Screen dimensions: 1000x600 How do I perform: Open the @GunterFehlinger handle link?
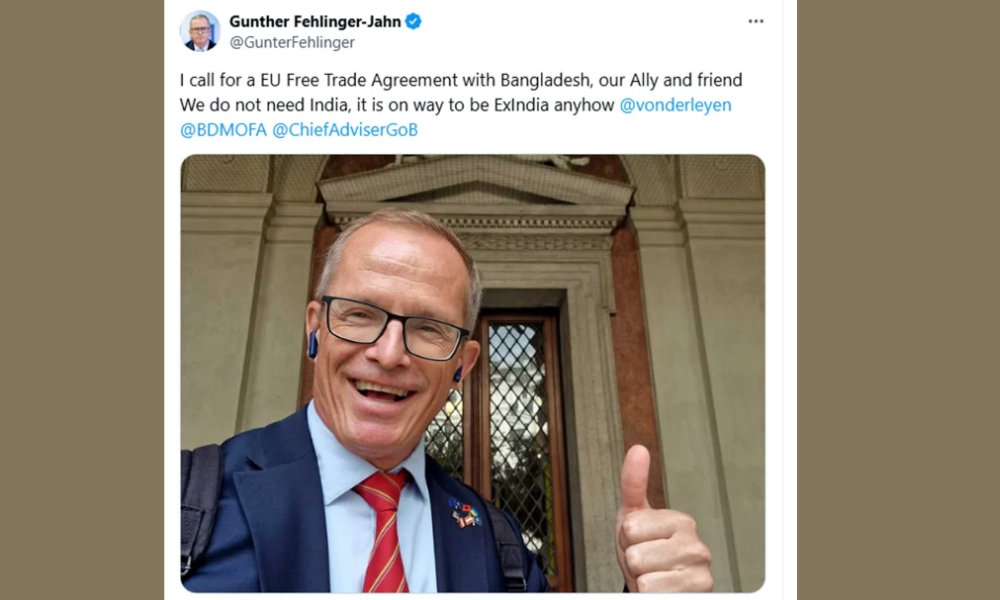click(292, 43)
